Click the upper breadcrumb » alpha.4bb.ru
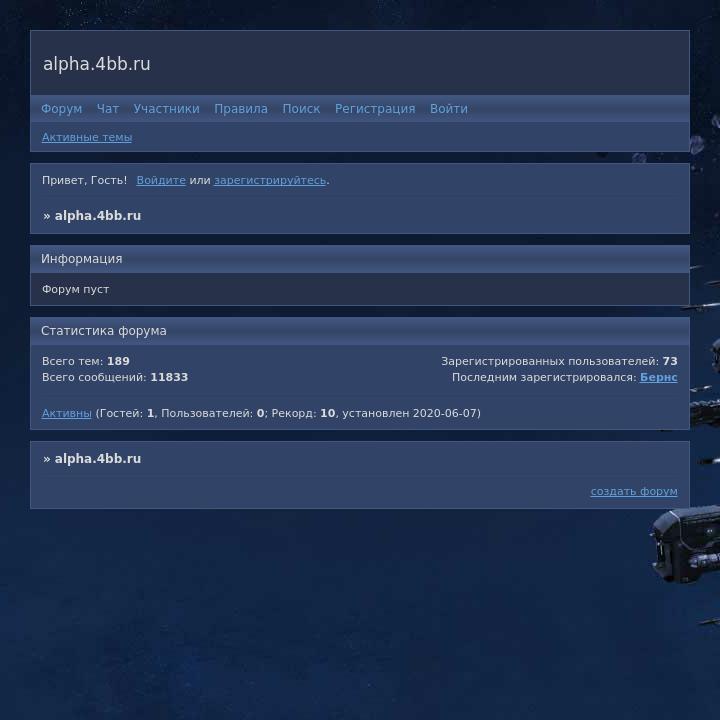The height and width of the screenshot is (720, 720). (92, 216)
